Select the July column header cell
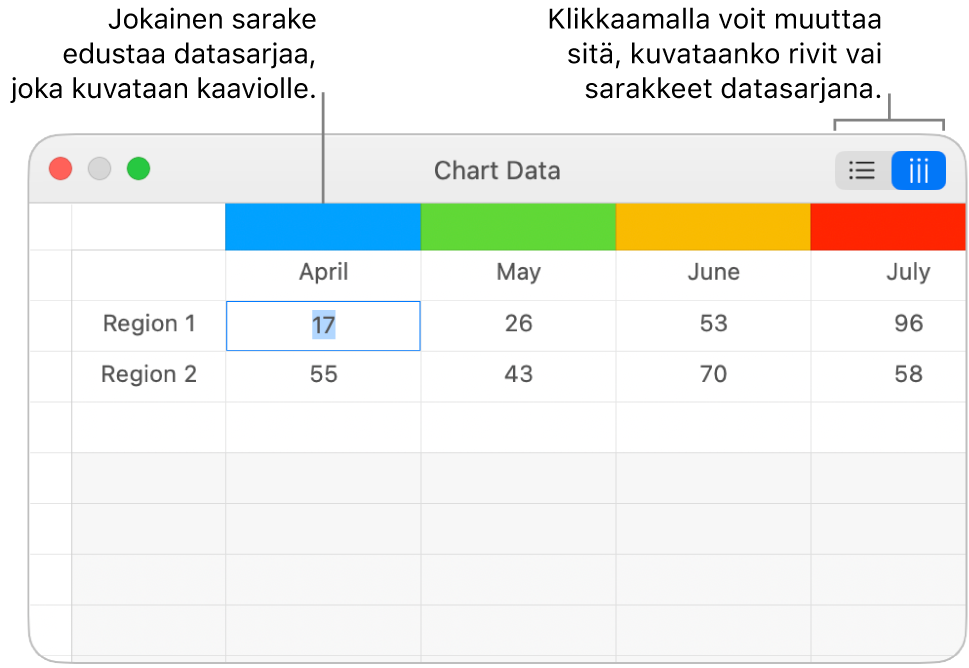Image resolution: width=969 pixels, height=668 pixels. coord(907,273)
